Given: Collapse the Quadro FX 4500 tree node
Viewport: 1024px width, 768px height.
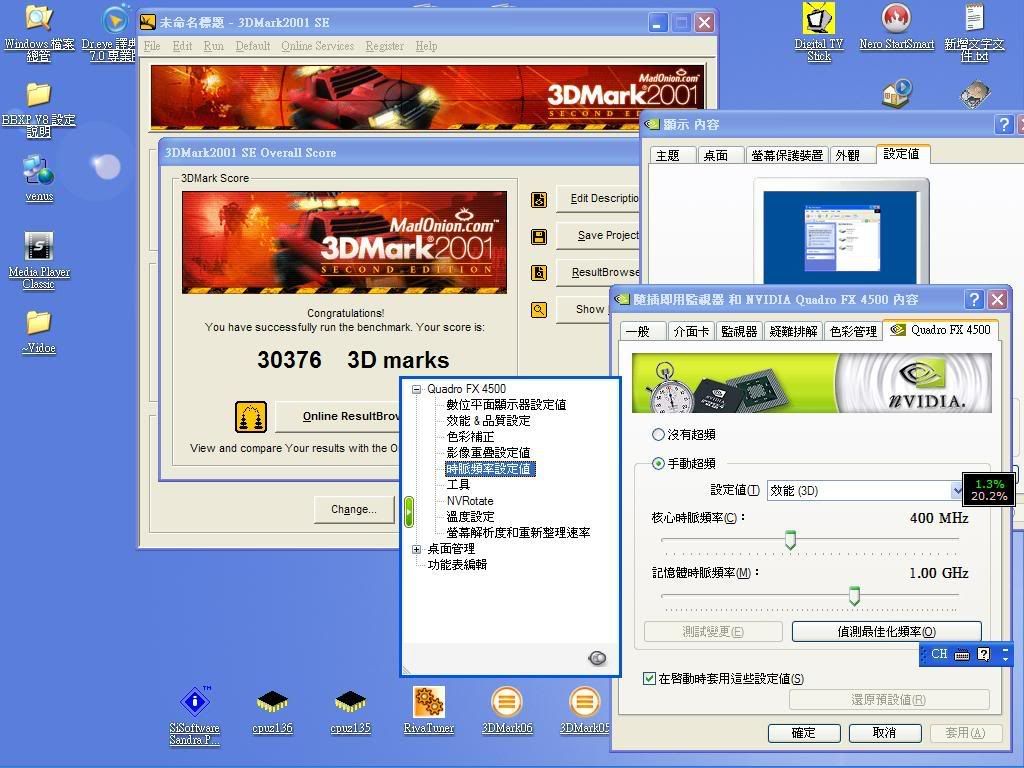Looking at the screenshot, I should click(x=416, y=389).
